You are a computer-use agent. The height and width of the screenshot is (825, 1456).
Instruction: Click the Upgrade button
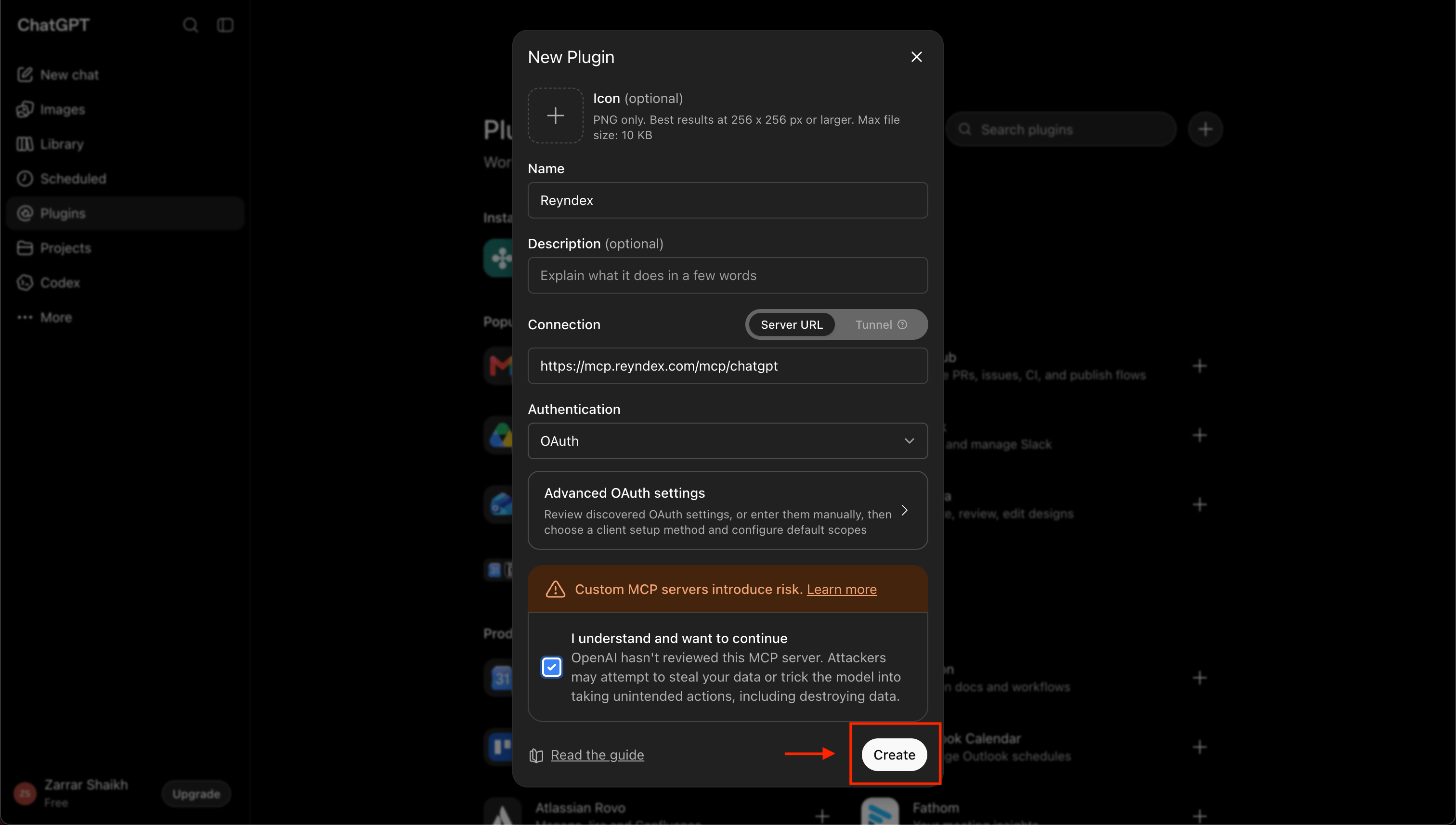click(x=196, y=794)
